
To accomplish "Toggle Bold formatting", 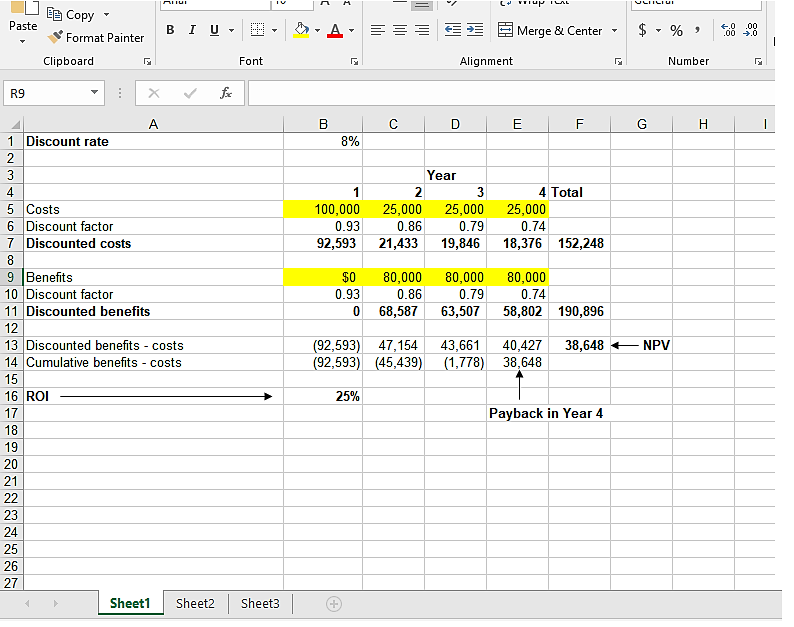I will click(170, 30).
